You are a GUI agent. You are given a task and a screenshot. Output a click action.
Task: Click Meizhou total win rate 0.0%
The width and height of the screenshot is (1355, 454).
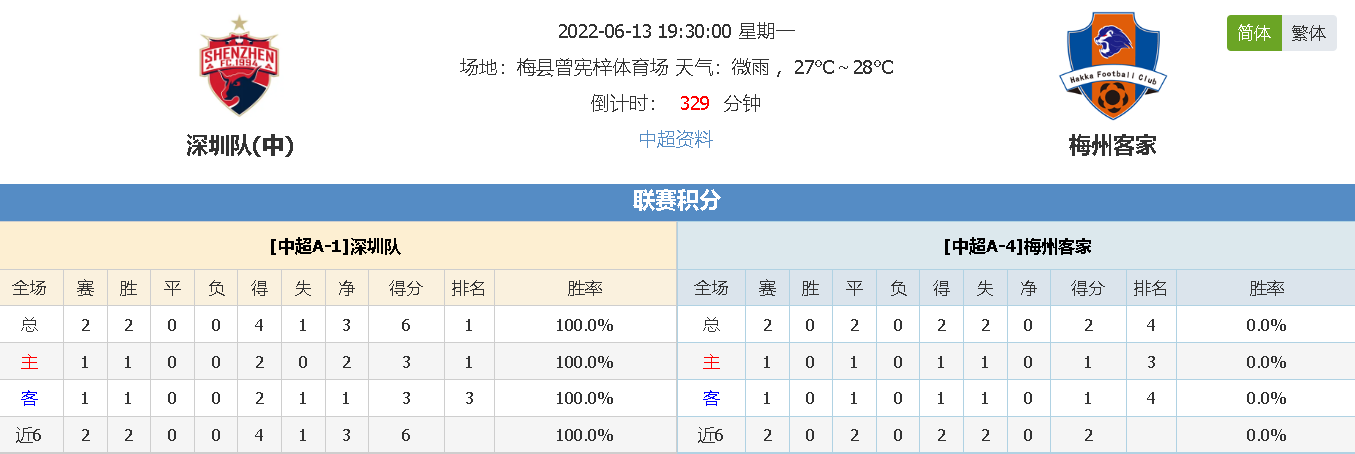[x=1266, y=325]
